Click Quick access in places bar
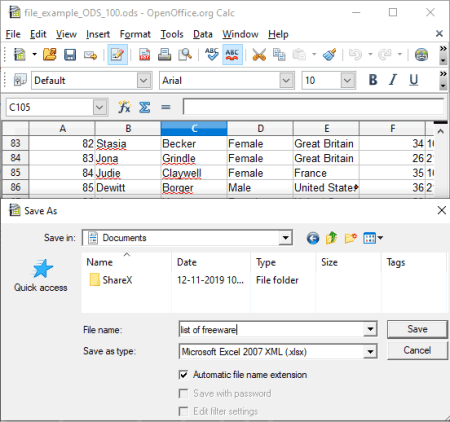Image resolution: width=450 pixels, height=422 pixels. pyautogui.click(x=41, y=276)
